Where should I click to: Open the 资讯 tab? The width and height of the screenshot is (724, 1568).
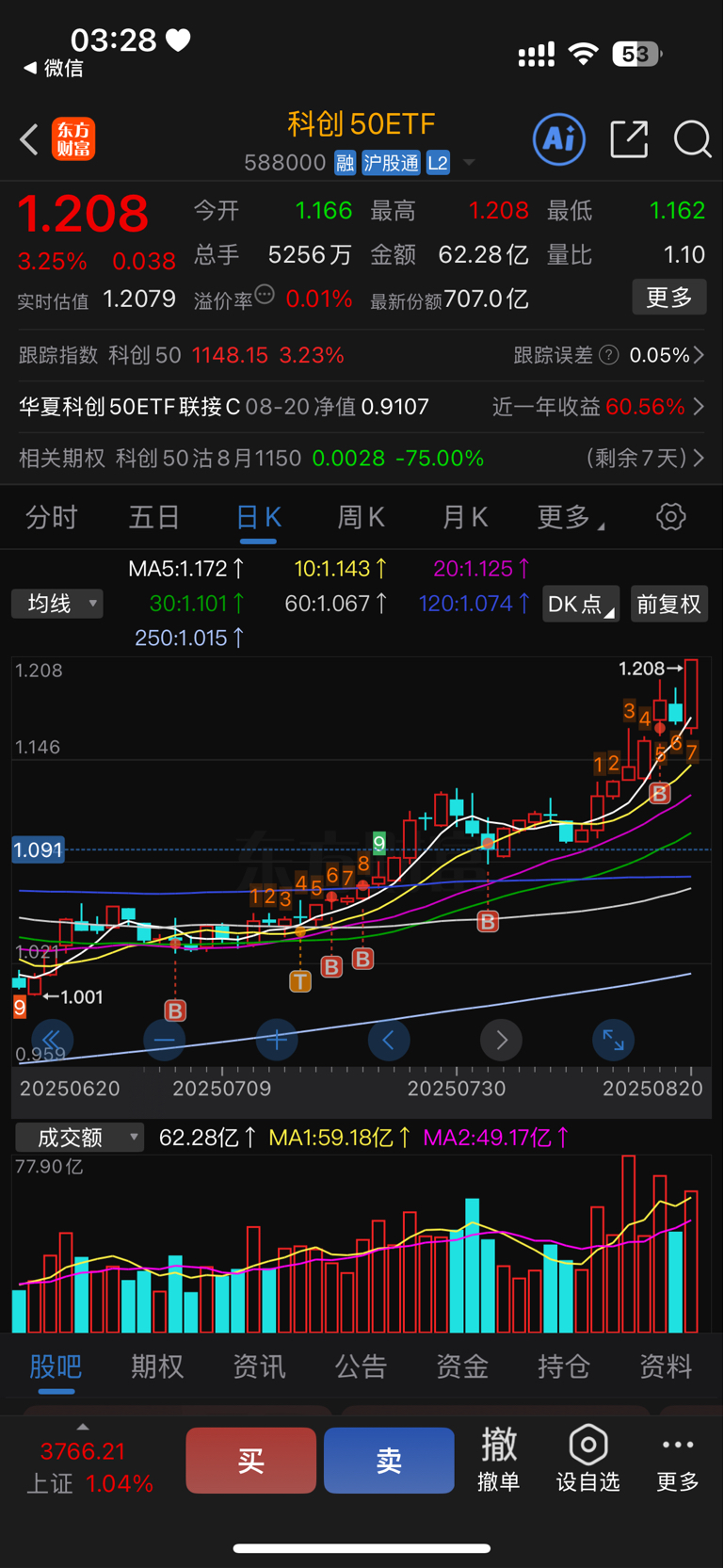259,1366
